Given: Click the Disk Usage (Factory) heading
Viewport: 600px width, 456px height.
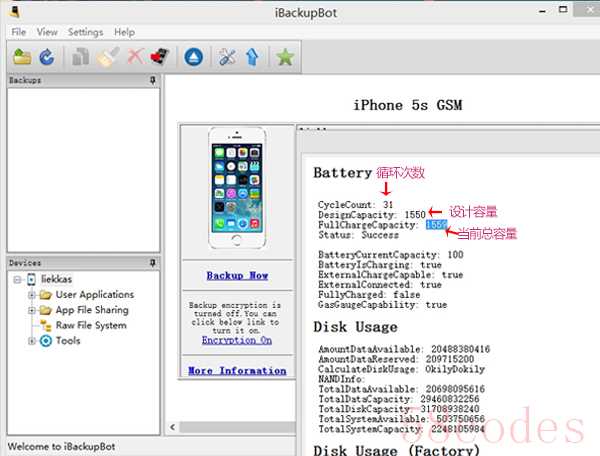Looking at the screenshot, I should click(x=396, y=450).
